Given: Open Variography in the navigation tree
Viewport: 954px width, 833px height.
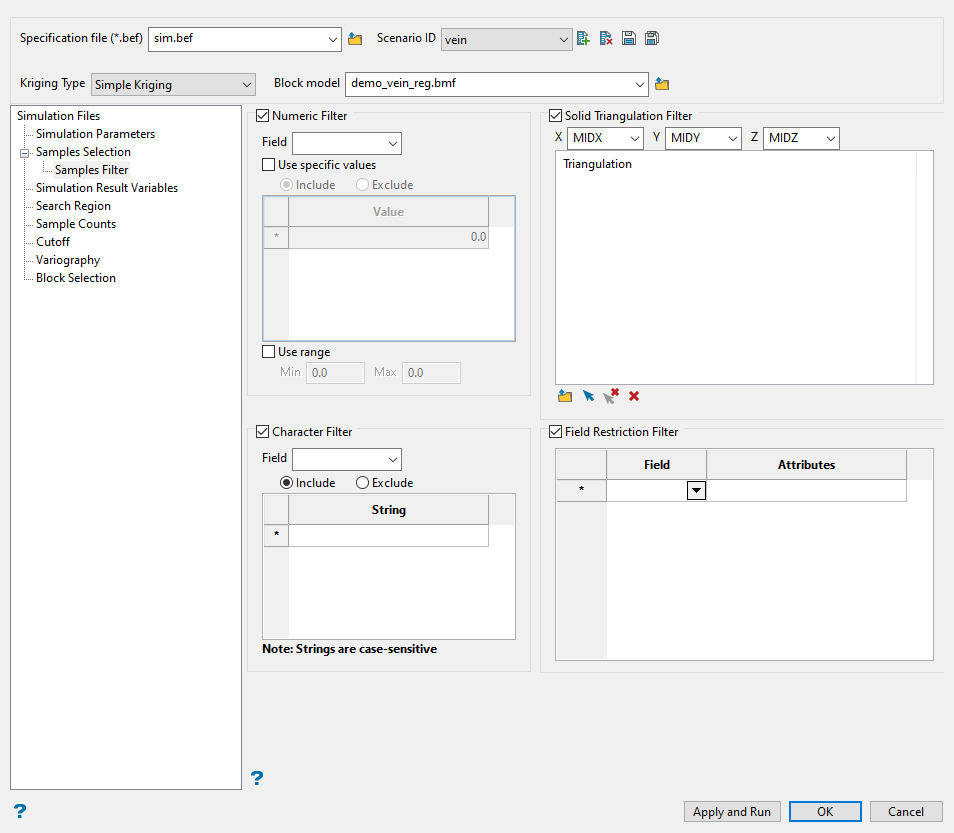Looking at the screenshot, I should pos(68,260).
